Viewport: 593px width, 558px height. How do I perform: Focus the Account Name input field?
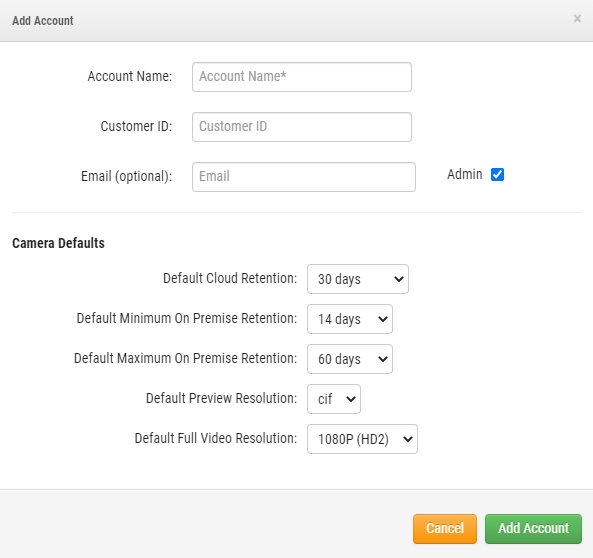[302, 77]
